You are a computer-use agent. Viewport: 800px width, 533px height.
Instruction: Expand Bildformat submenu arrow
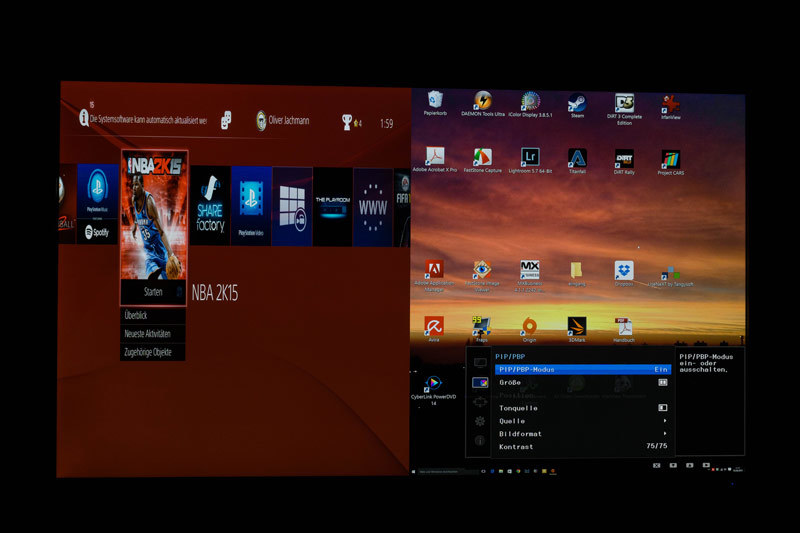pos(665,434)
